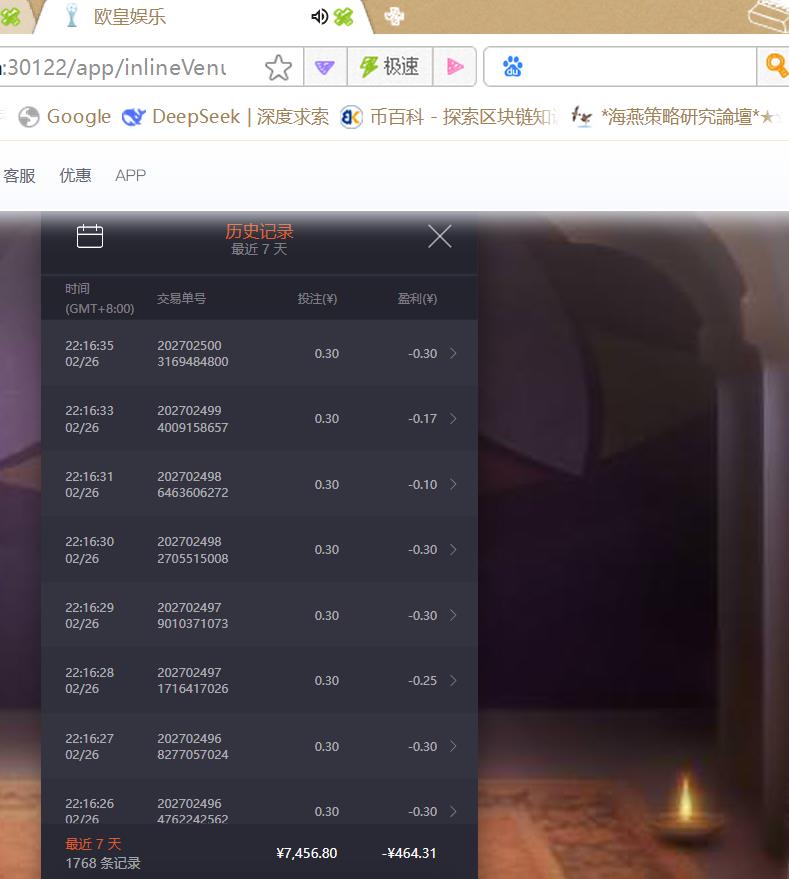
Task: Expand details of the 22:16:30 record
Action: click(x=453, y=549)
